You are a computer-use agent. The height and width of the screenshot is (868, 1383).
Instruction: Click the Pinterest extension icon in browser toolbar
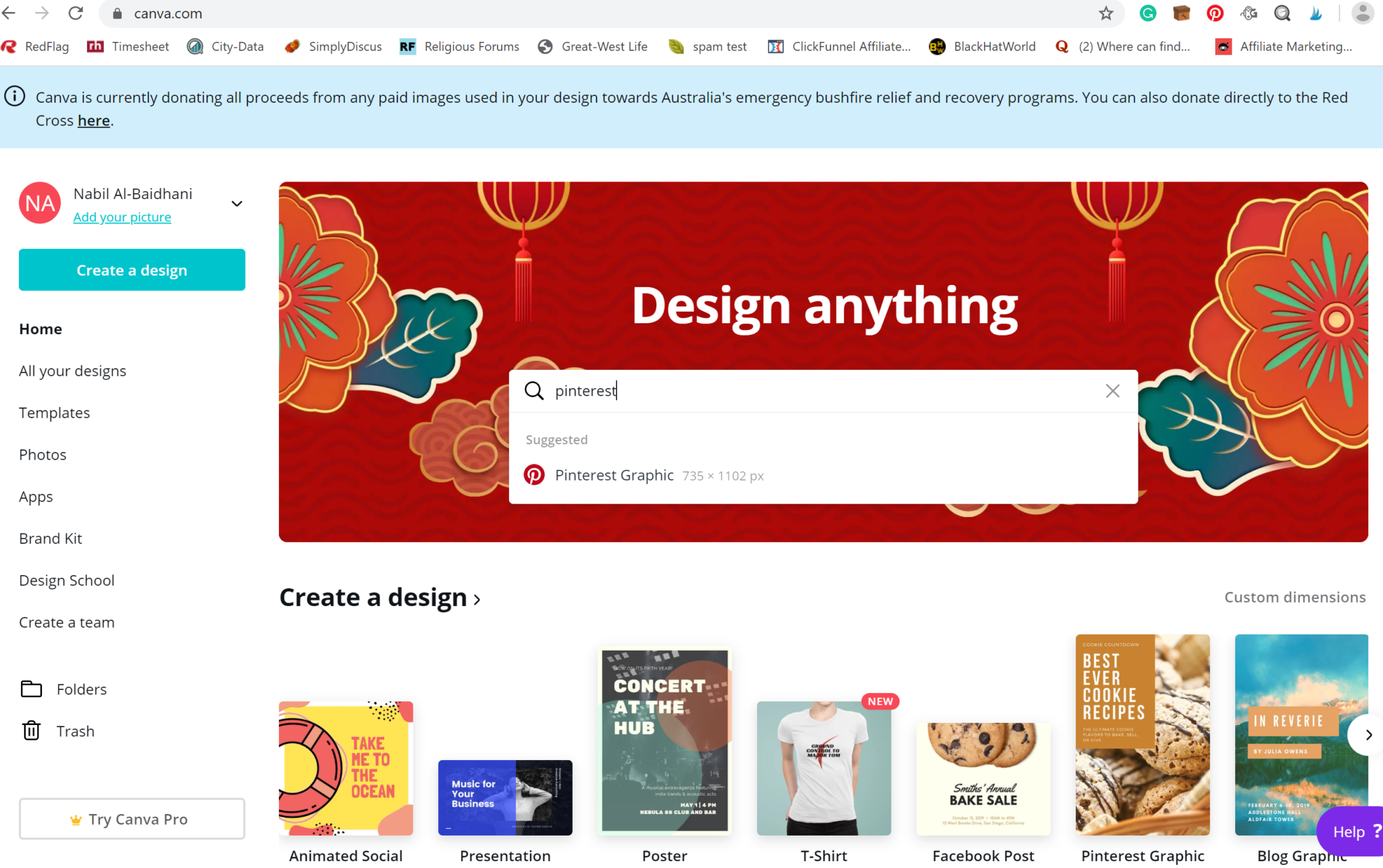pyautogui.click(x=1214, y=13)
